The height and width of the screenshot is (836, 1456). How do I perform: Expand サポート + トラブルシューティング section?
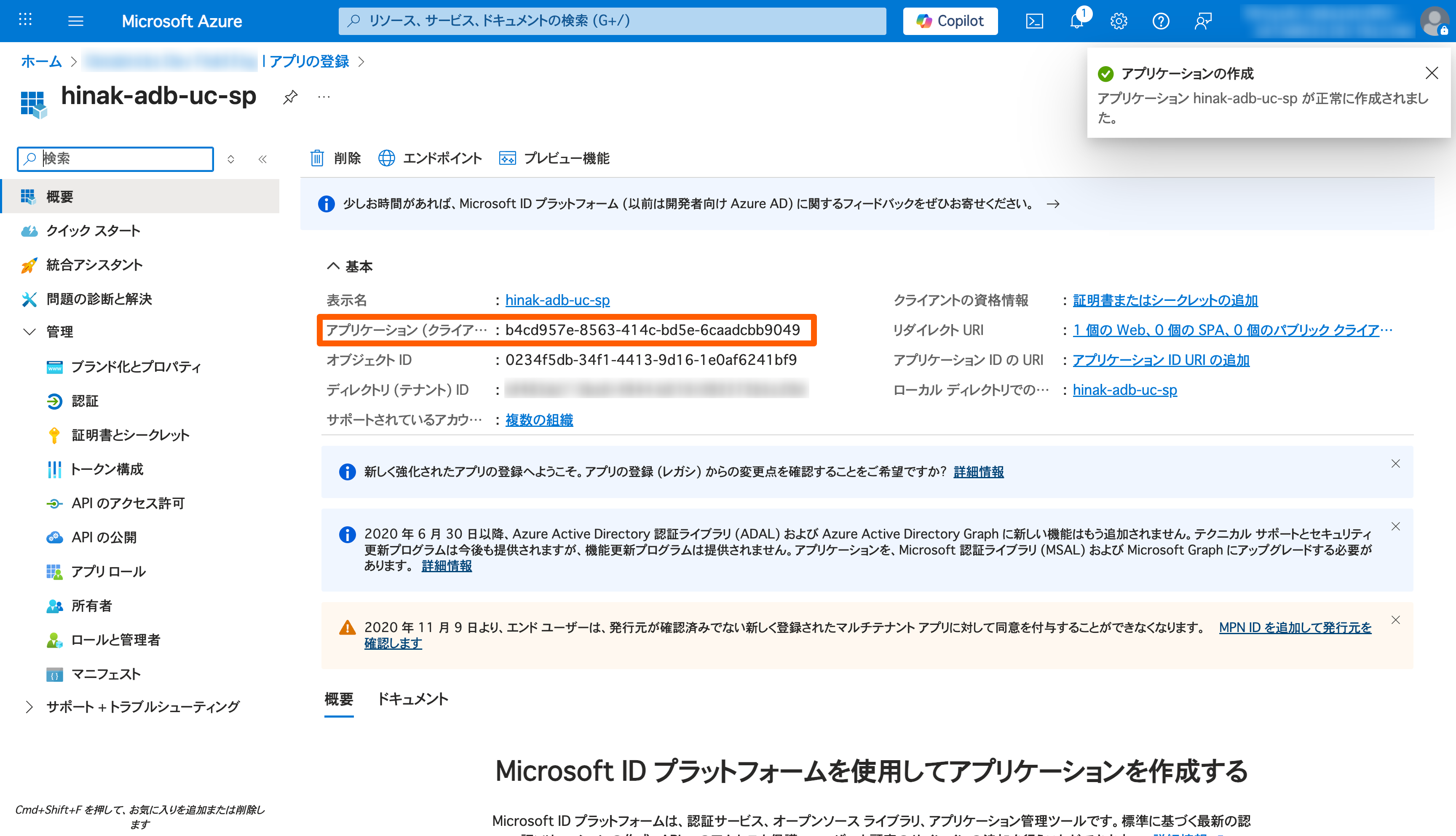click(29, 707)
